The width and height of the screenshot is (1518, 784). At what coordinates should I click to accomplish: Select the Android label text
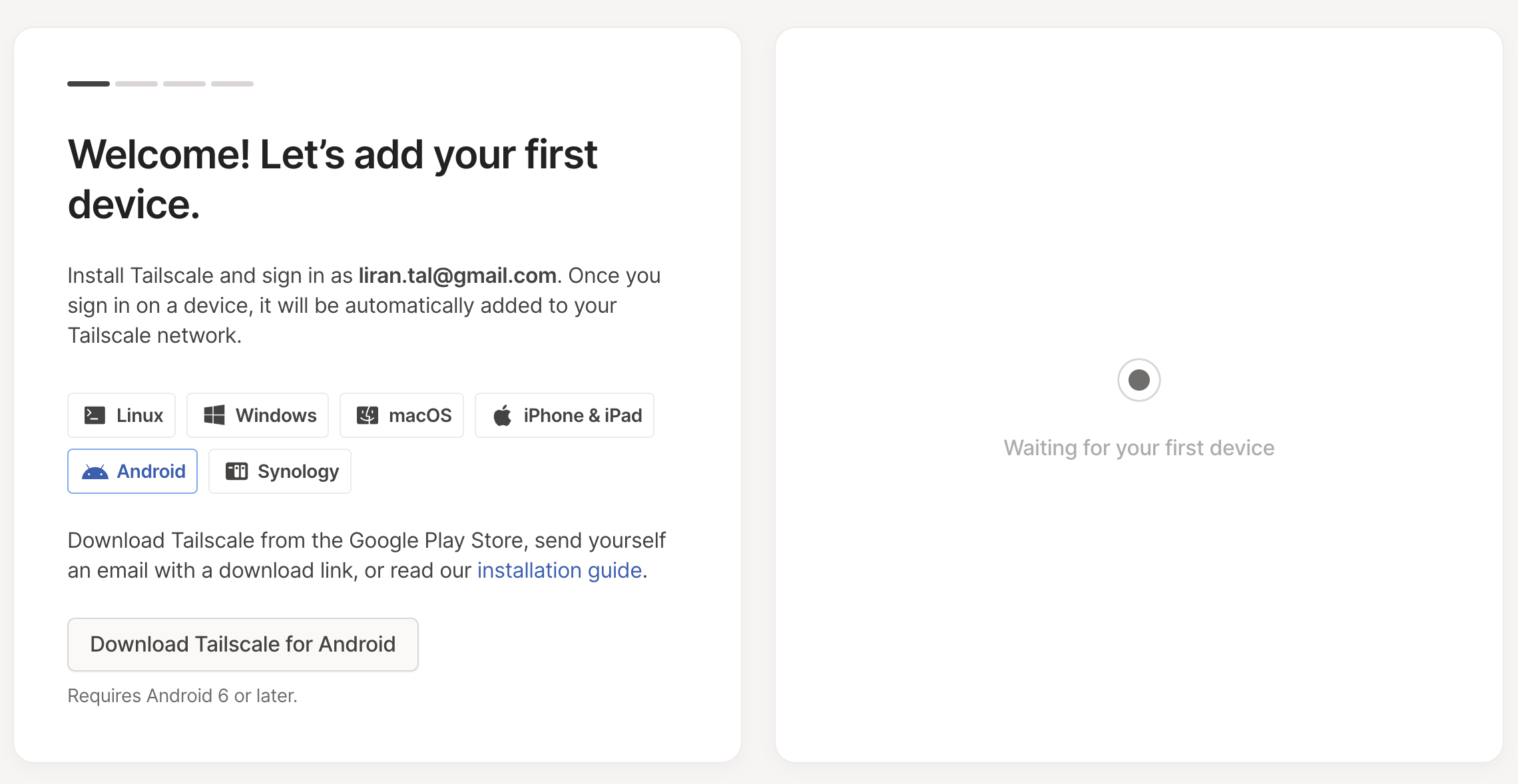click(151, 471)
